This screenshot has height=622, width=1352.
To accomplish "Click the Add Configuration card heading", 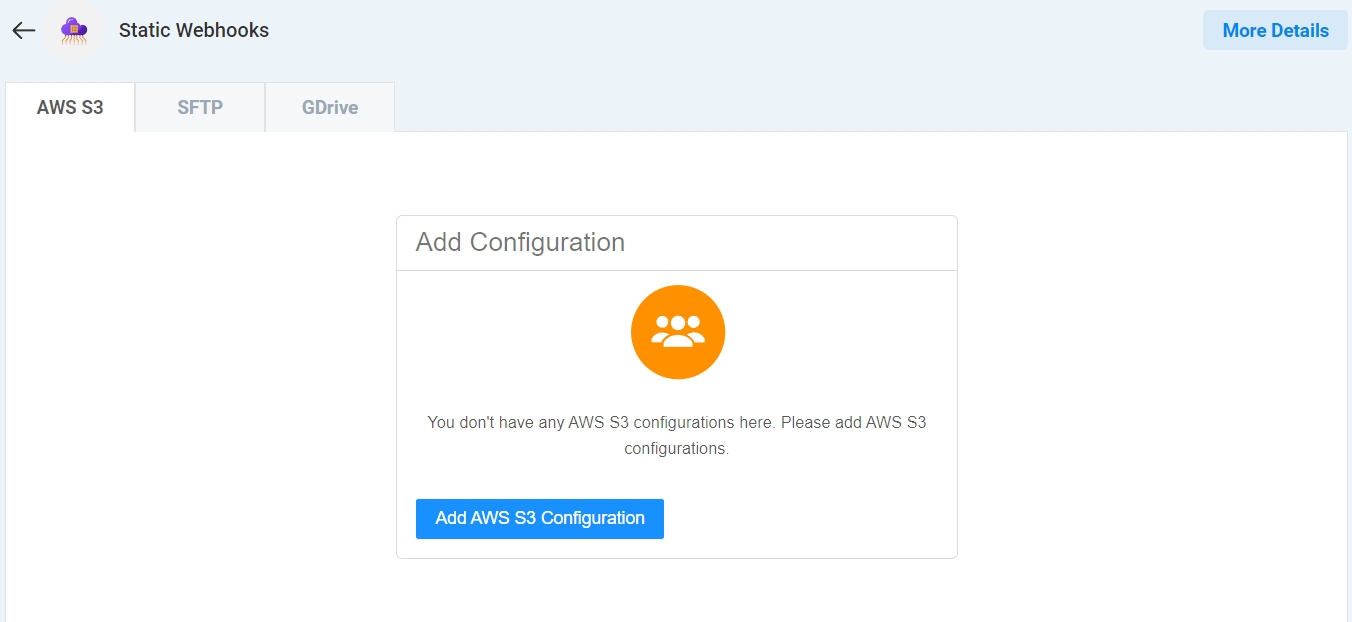I will 520,243.
